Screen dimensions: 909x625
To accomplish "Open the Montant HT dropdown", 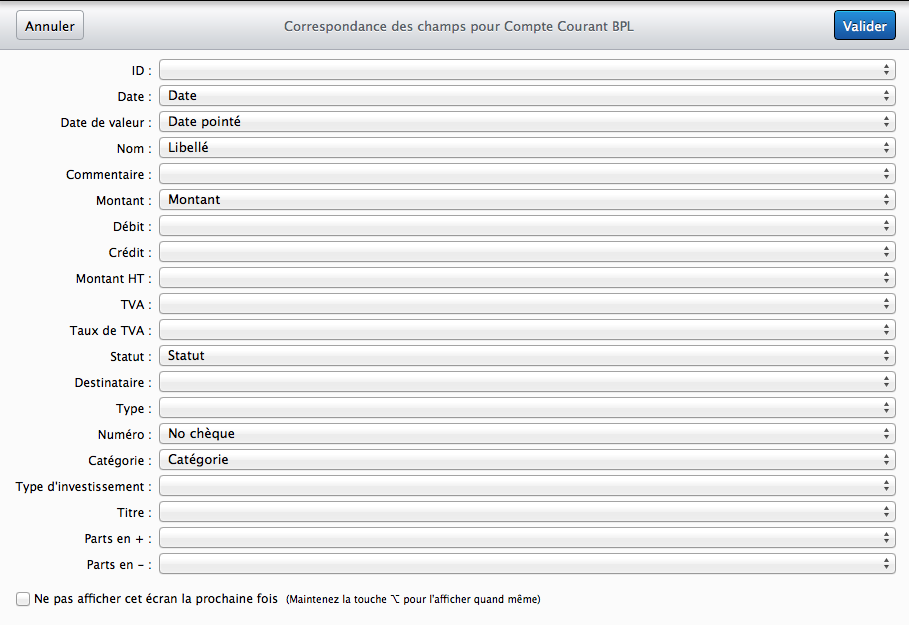I will [527, 278].
